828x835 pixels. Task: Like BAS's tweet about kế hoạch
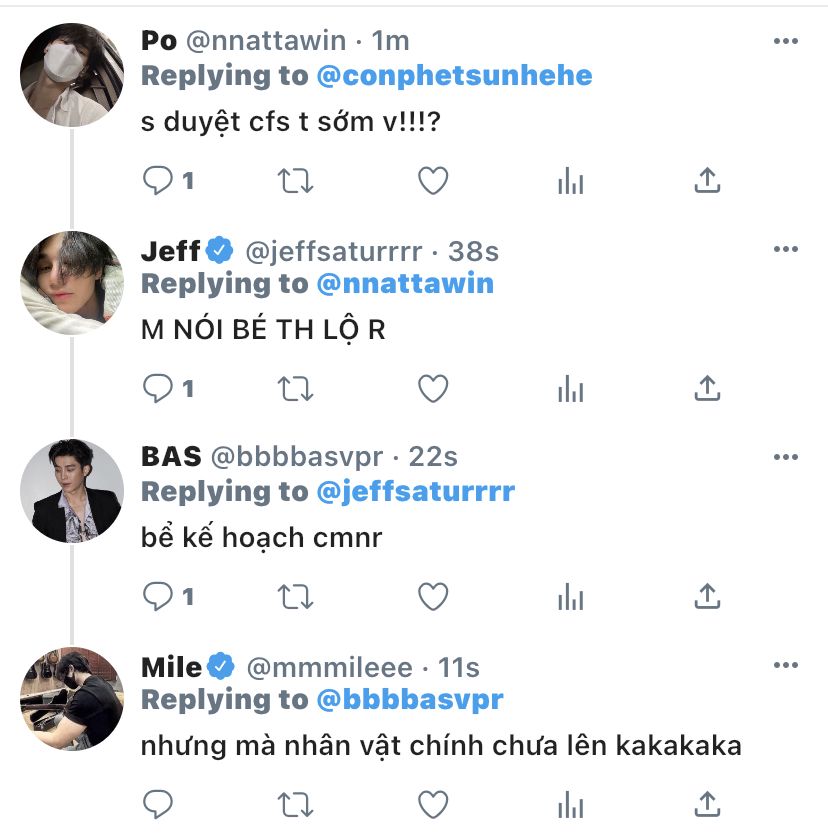tap(432, 597)
